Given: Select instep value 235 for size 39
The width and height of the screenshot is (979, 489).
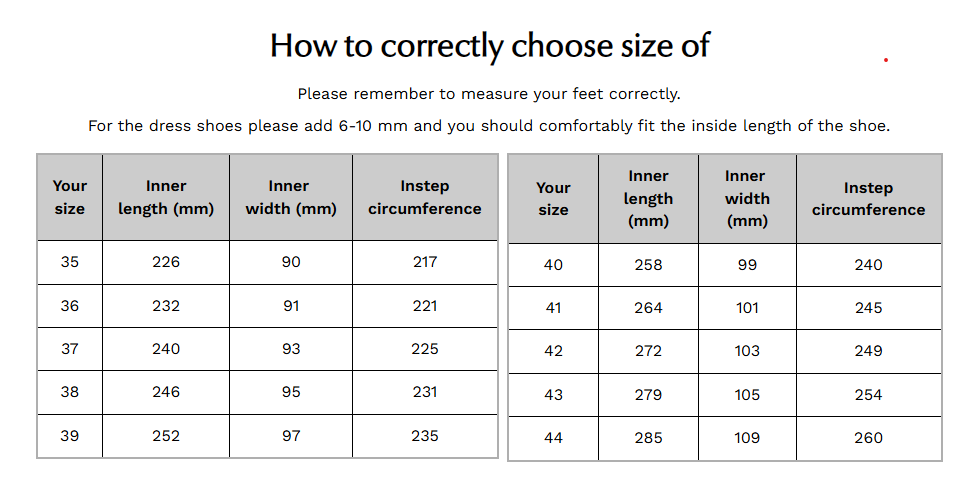Looking at the screenshot, I should (x=425, y=436).
